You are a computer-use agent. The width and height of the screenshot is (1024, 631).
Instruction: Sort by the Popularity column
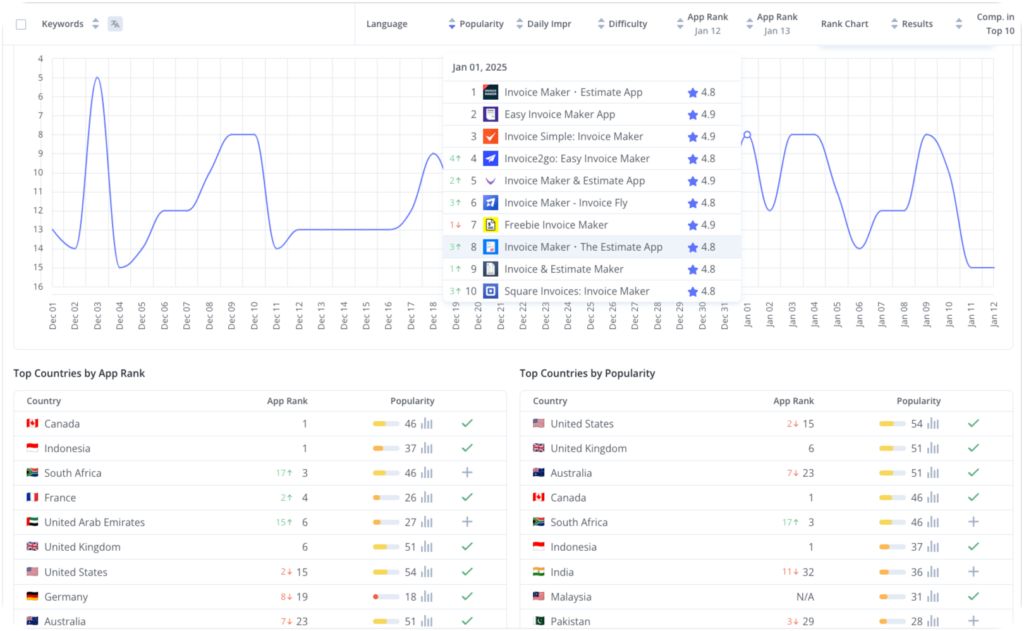click(452, 24)
